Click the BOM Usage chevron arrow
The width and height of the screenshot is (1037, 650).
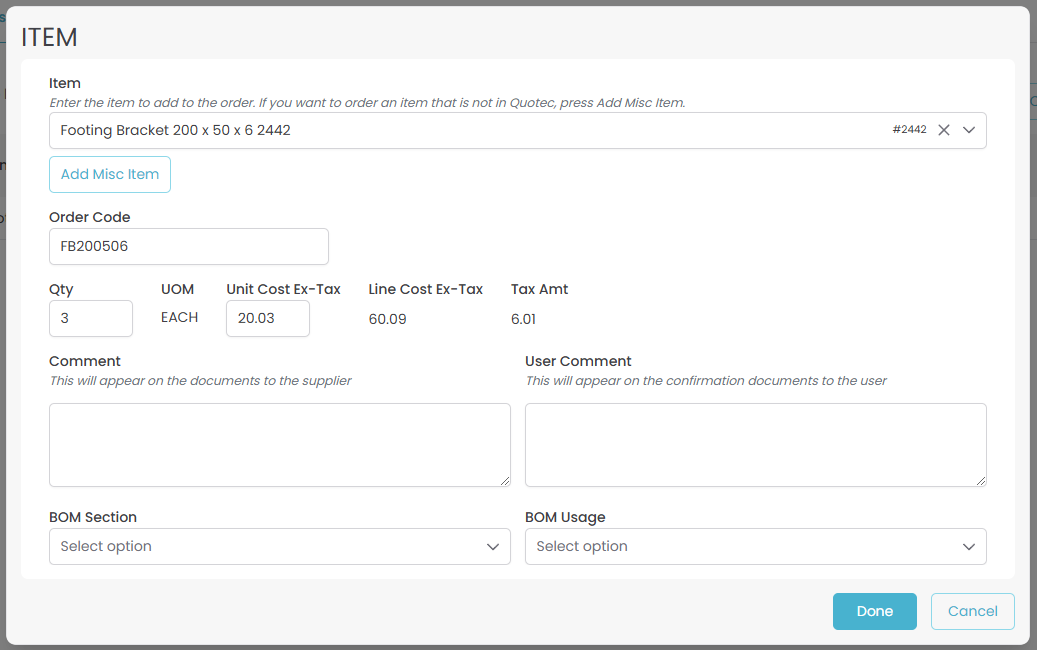[969, 547]
